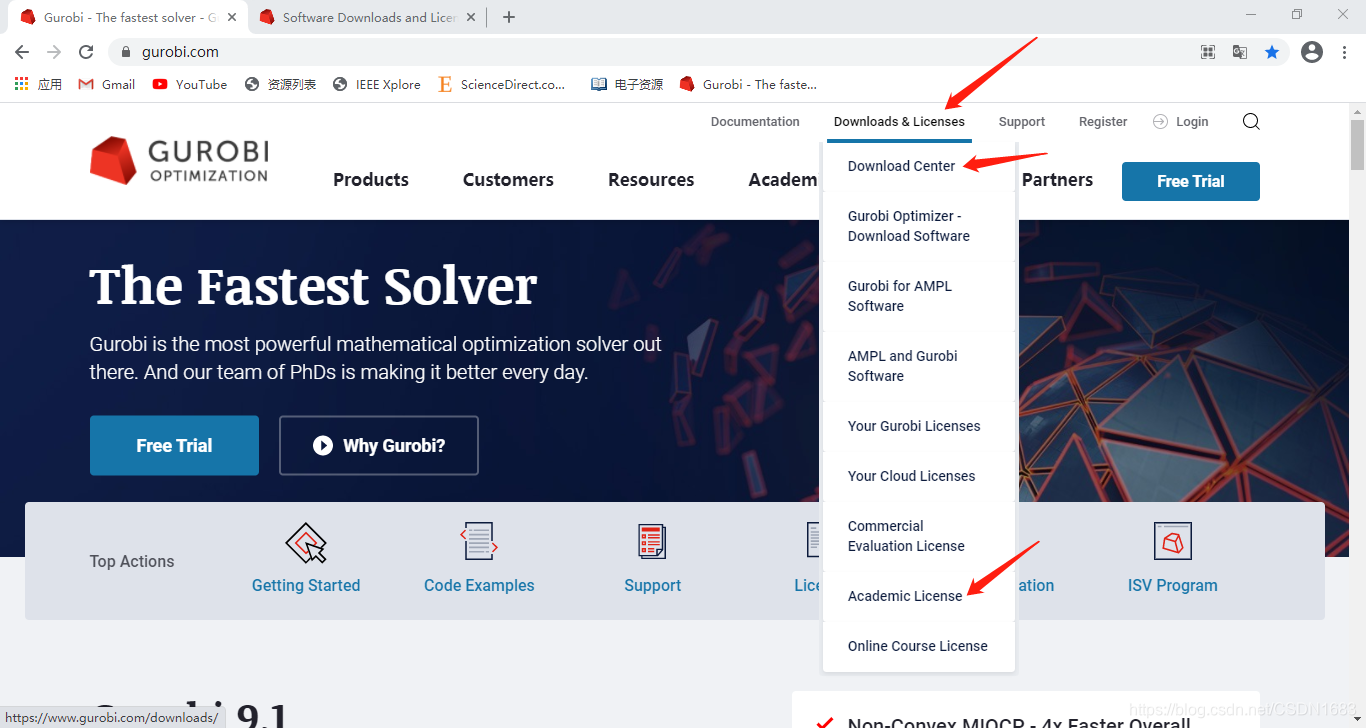The height and width of the screenshot is (728, 1366).
Task: Expand the Products navigation menu
Action: (371, 180)
